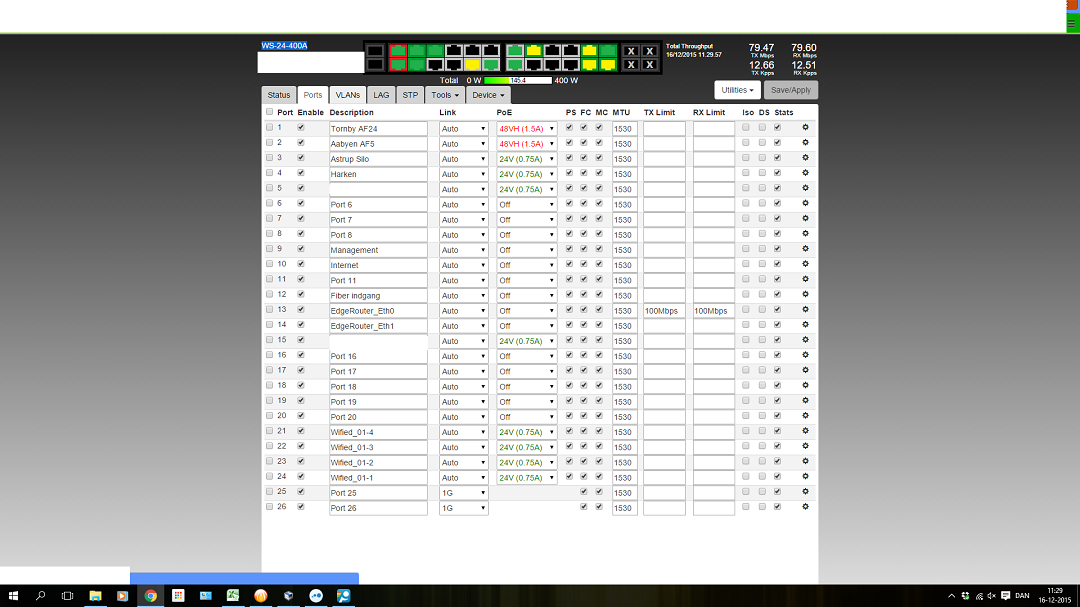This screenshot has height=607, width=1080.
Task: Go to the Status tab
Action: tap(279, 95)
